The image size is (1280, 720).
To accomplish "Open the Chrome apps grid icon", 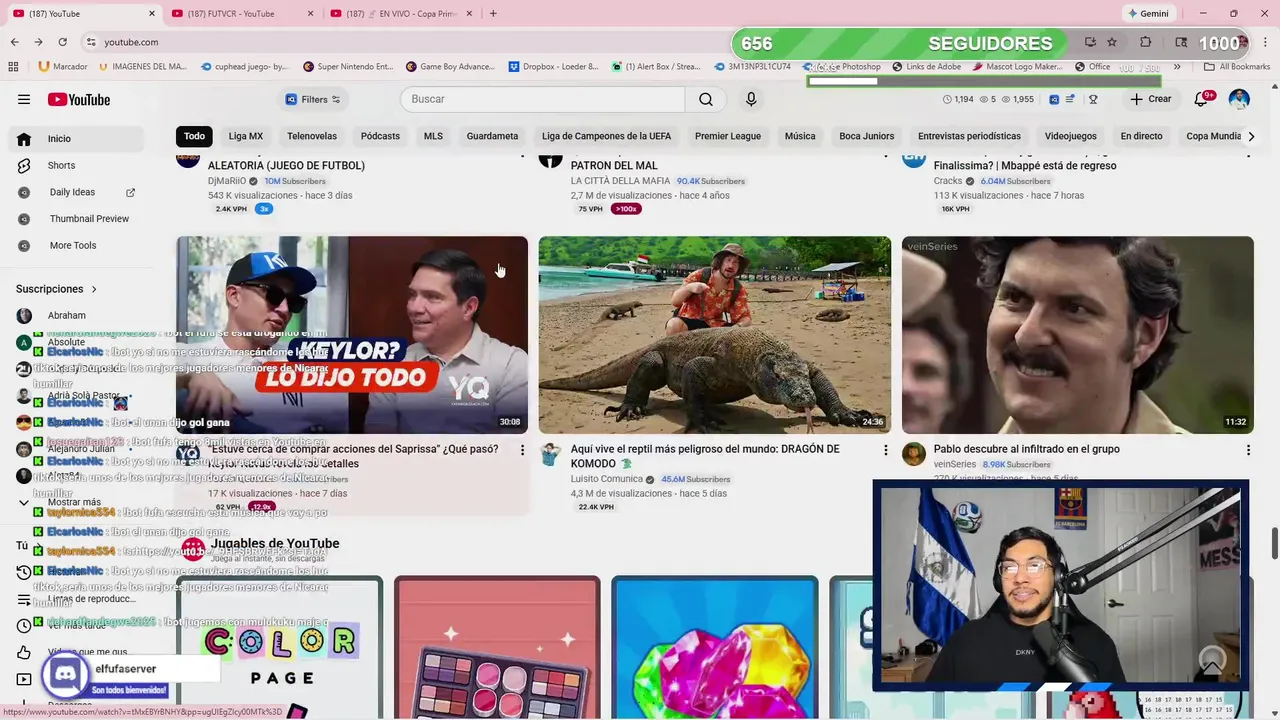I will [13, 67].
